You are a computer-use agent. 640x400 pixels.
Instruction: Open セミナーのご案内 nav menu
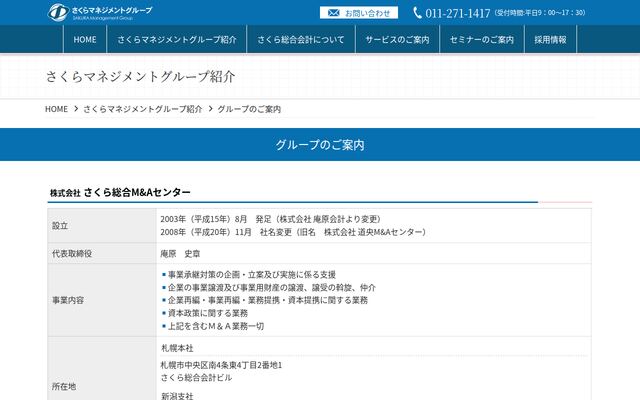482,40
